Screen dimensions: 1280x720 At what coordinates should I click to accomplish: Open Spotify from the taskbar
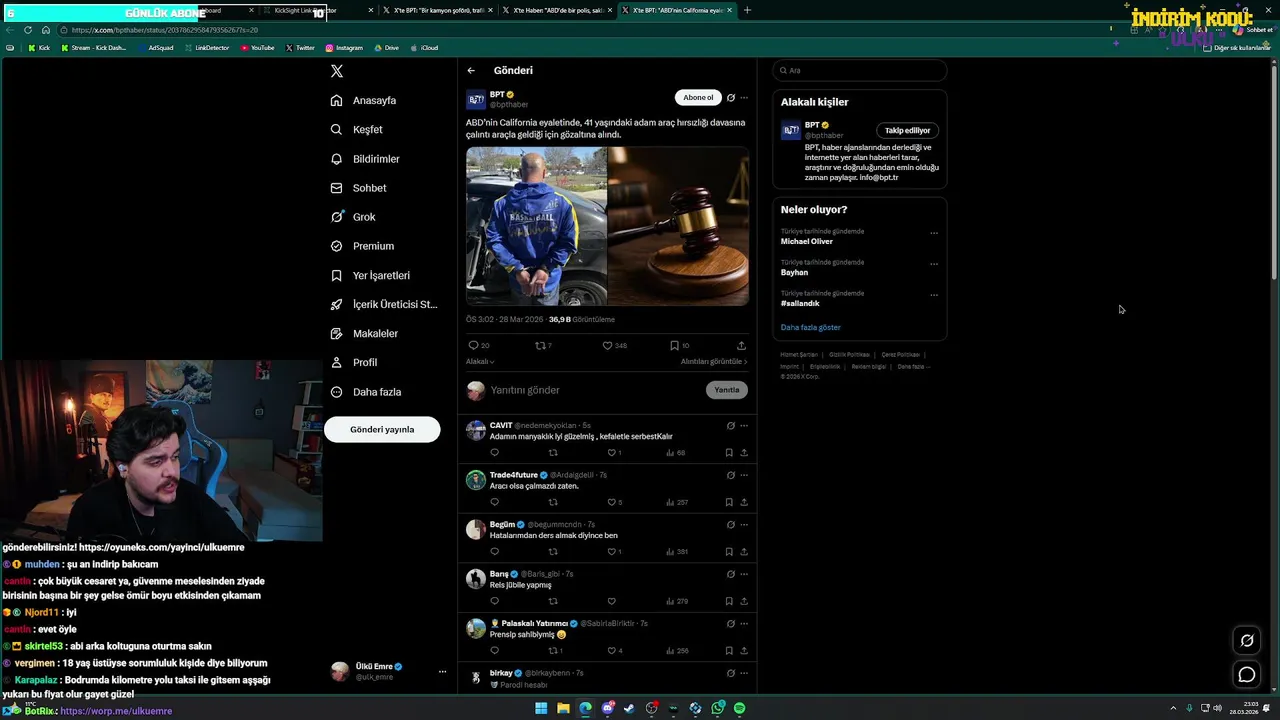[739, 708]
